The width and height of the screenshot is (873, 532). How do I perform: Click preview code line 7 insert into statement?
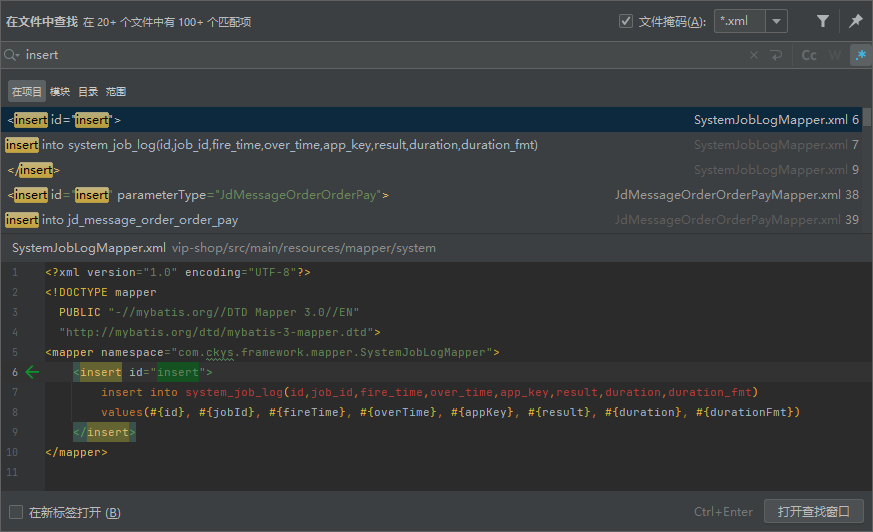point(429,392)
